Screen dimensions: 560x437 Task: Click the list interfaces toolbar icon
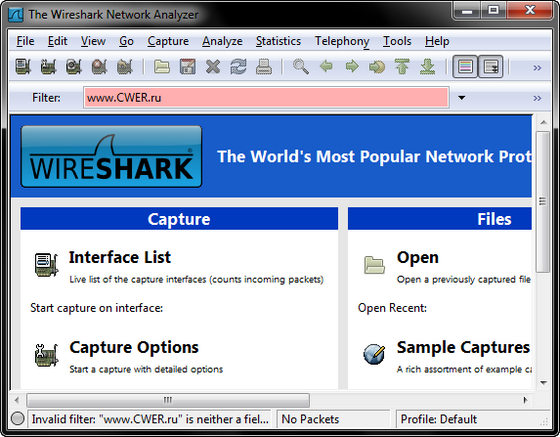pyautogui.click(x=23, y=67)
